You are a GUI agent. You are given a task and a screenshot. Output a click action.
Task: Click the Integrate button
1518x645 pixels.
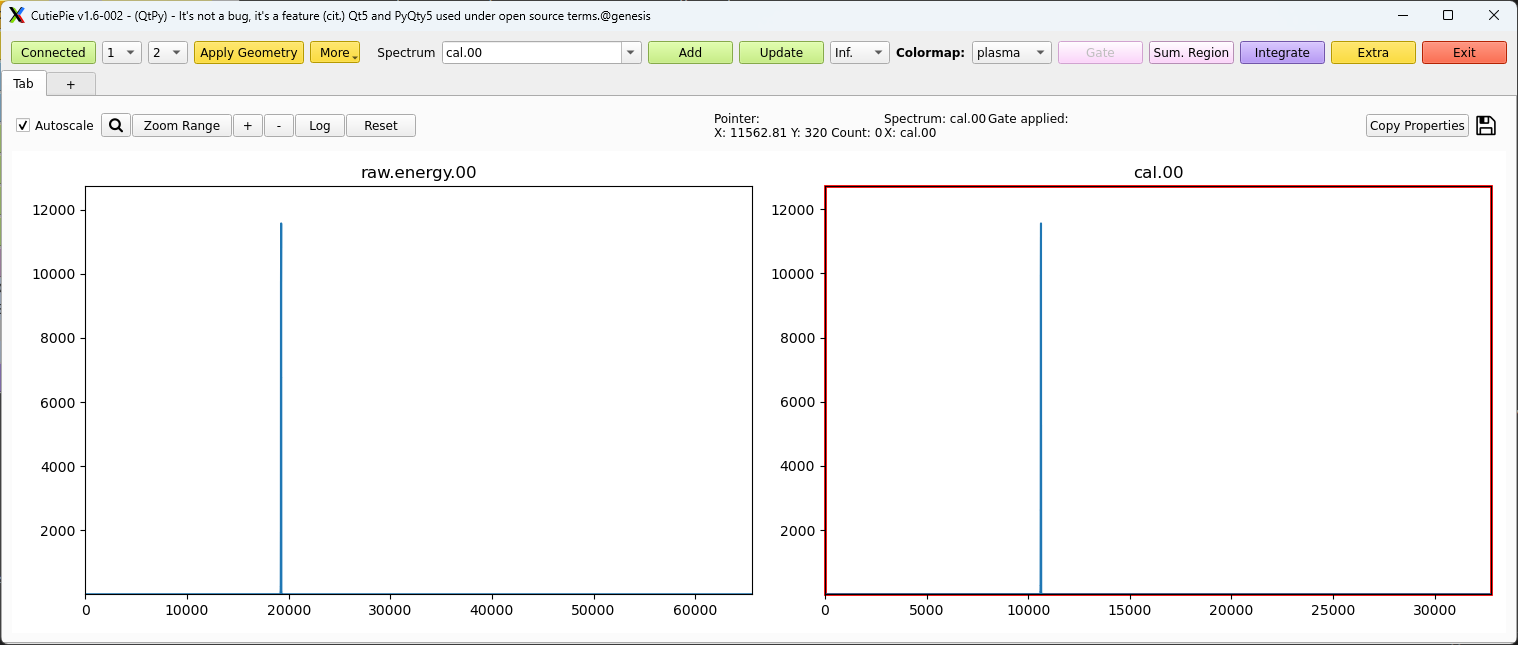(1282, 53)
